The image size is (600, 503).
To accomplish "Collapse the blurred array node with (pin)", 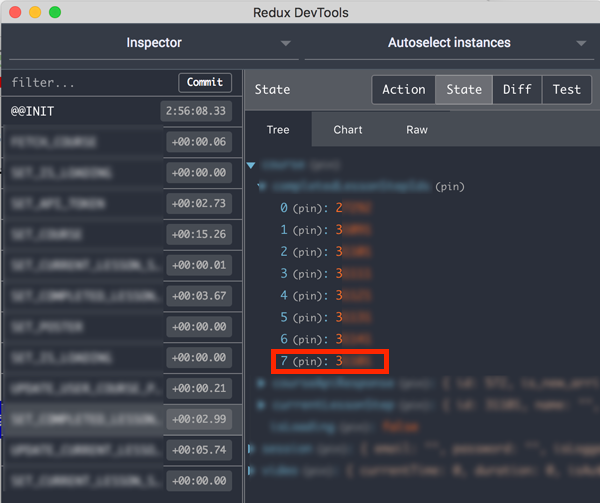I will point(261,186).
